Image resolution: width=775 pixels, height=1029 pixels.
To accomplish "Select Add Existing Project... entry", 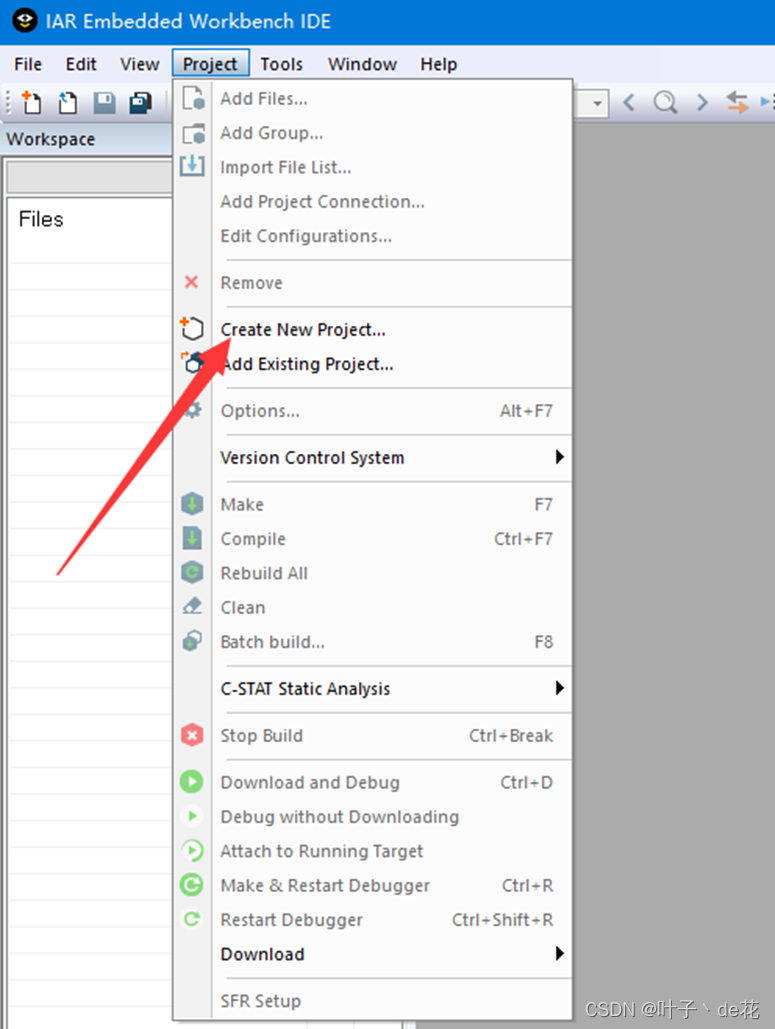I will (373, 364).
